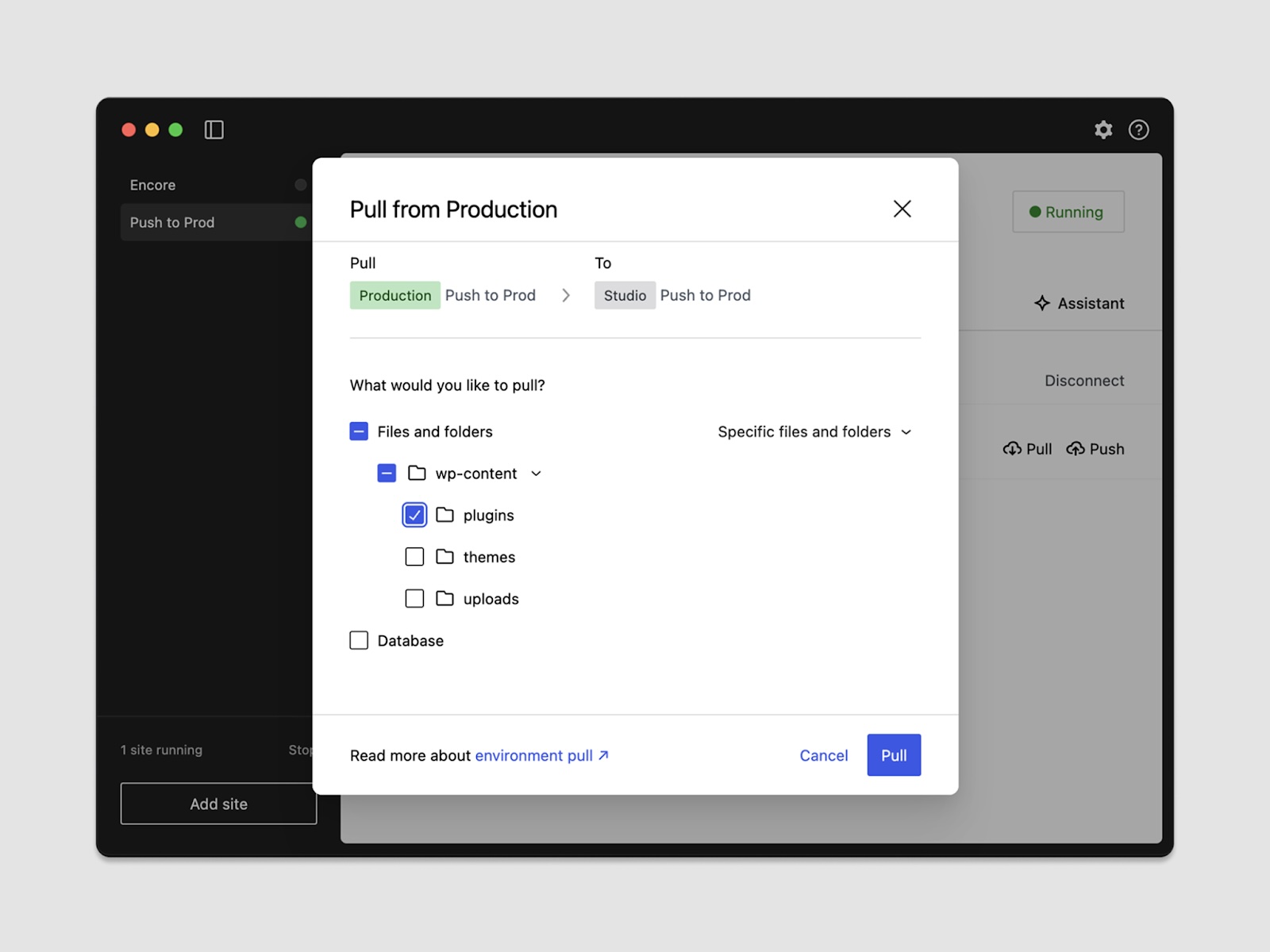1270x952 pixels.
Task: Toggle the sidebar panel icon
Action: click(x=214, y=129)
